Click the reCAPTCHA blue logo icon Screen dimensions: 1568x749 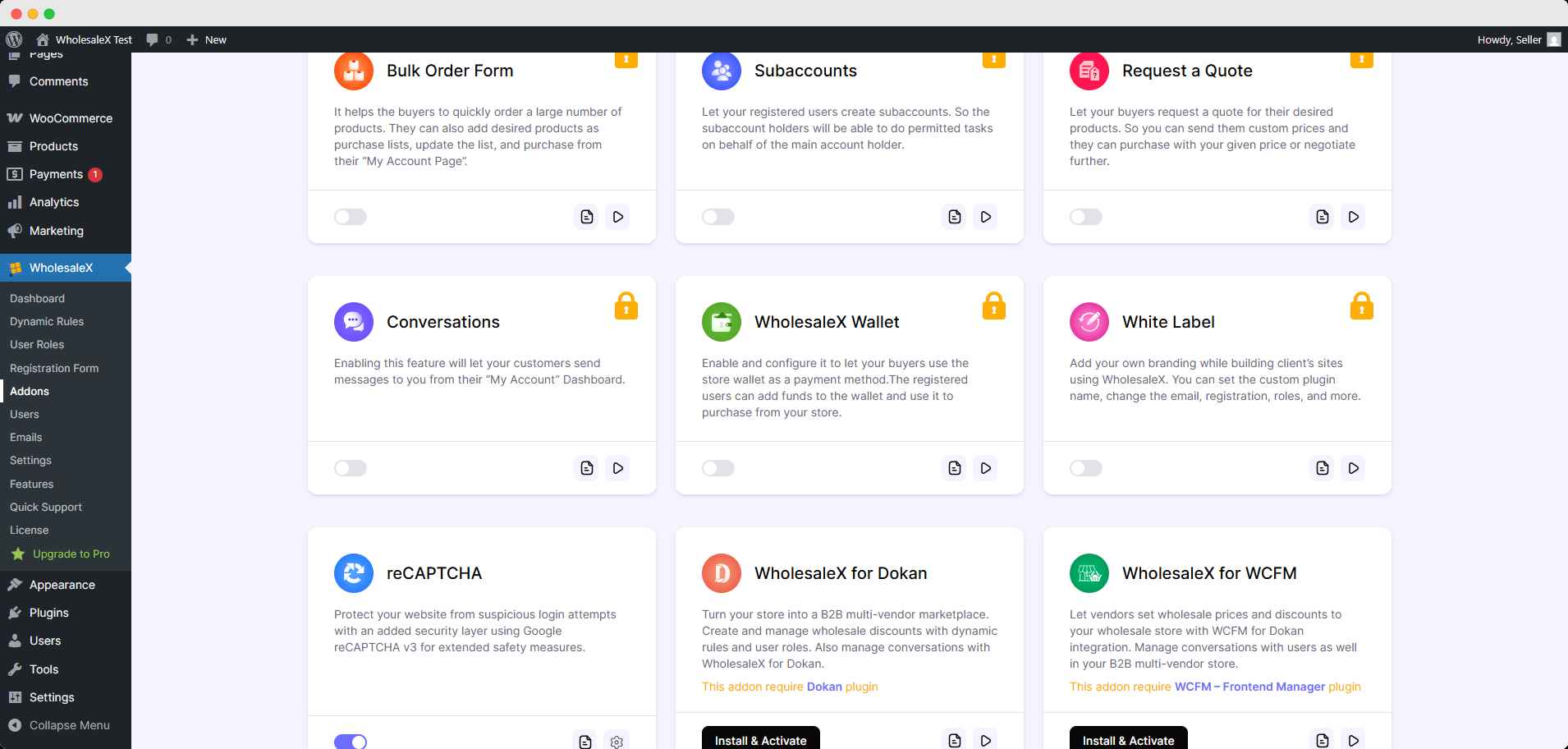tap(354, 573)
